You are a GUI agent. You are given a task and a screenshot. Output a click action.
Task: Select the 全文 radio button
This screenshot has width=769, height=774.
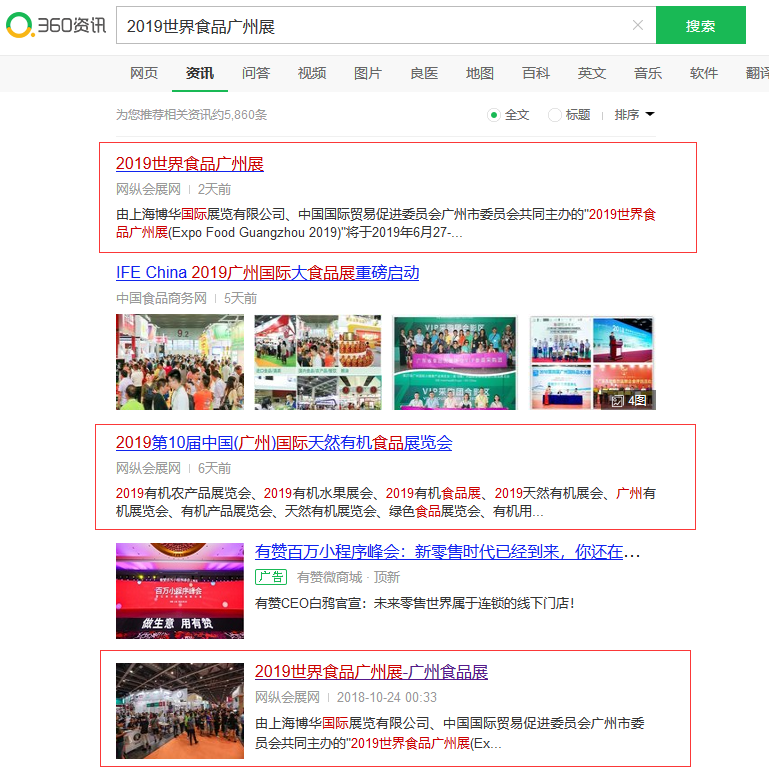(494, 115)
